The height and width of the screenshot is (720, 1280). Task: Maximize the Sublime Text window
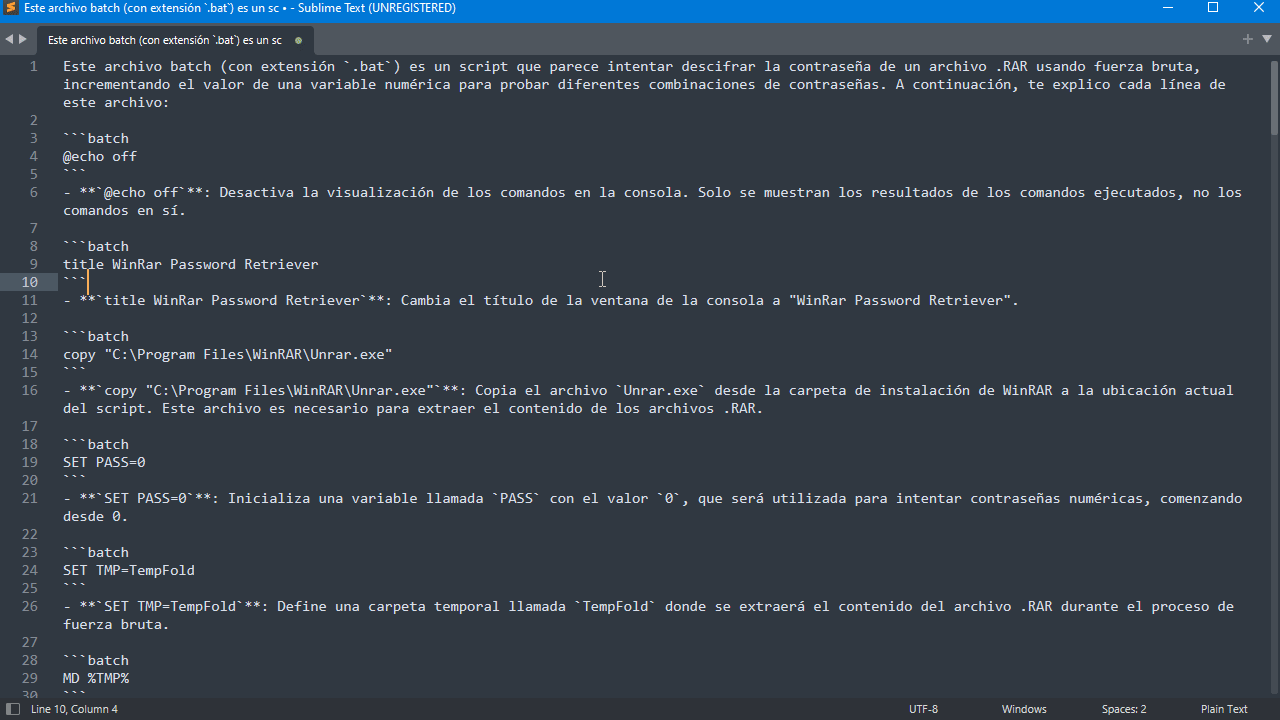1213,8
